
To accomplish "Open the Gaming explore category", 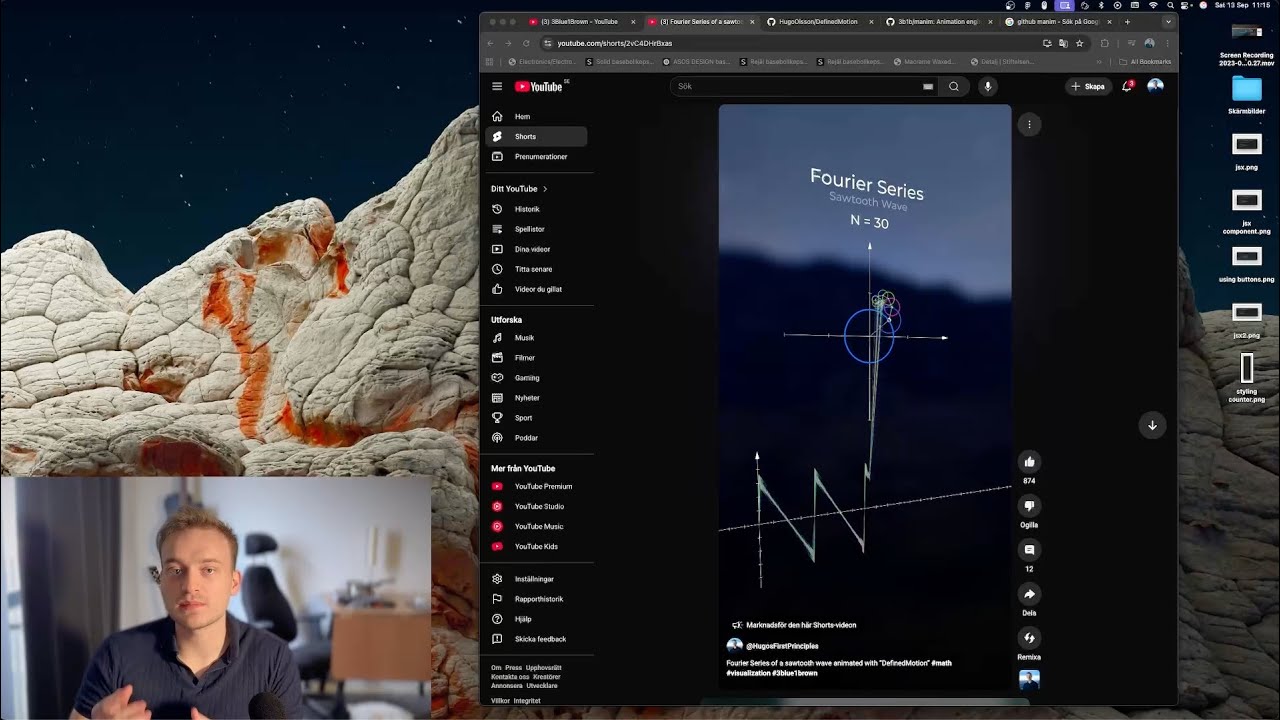I will pos(537,378).
